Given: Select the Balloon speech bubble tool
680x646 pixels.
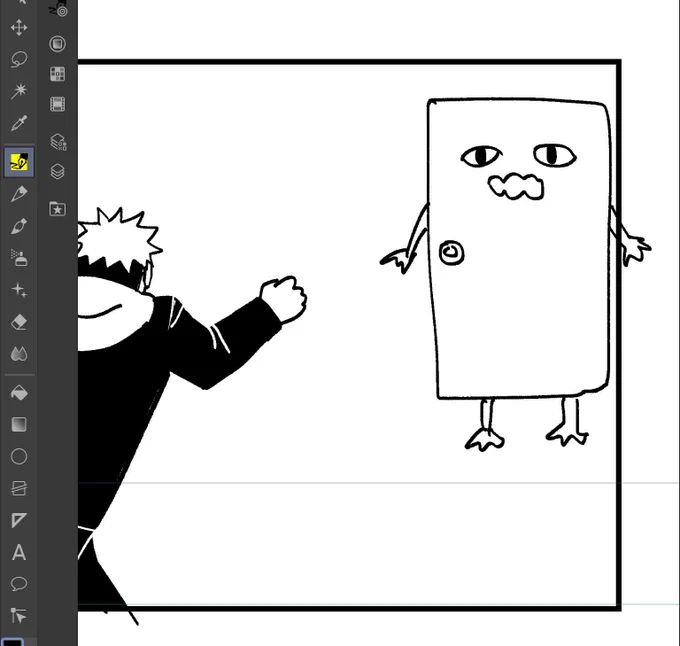Looking at the screenshot, I should pyautogui.click(x=19, y=584).
